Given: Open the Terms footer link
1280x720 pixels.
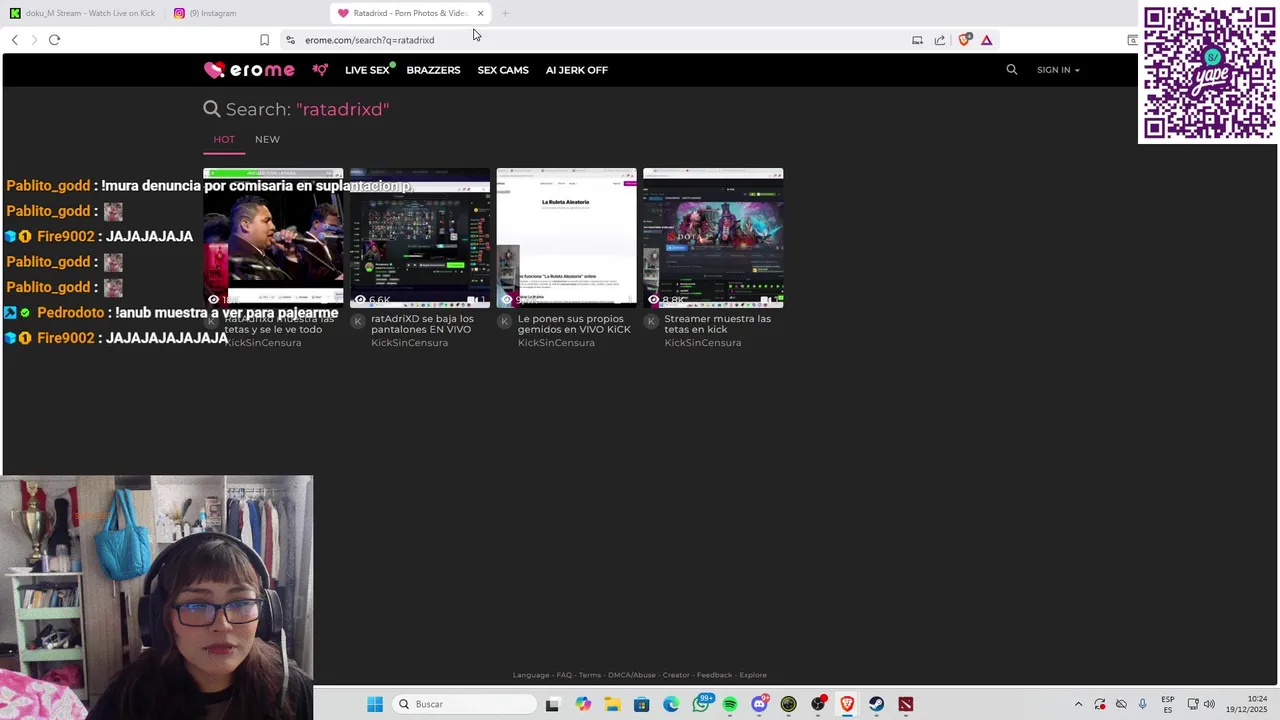Looking at the screenshot, I should point(590,675).
